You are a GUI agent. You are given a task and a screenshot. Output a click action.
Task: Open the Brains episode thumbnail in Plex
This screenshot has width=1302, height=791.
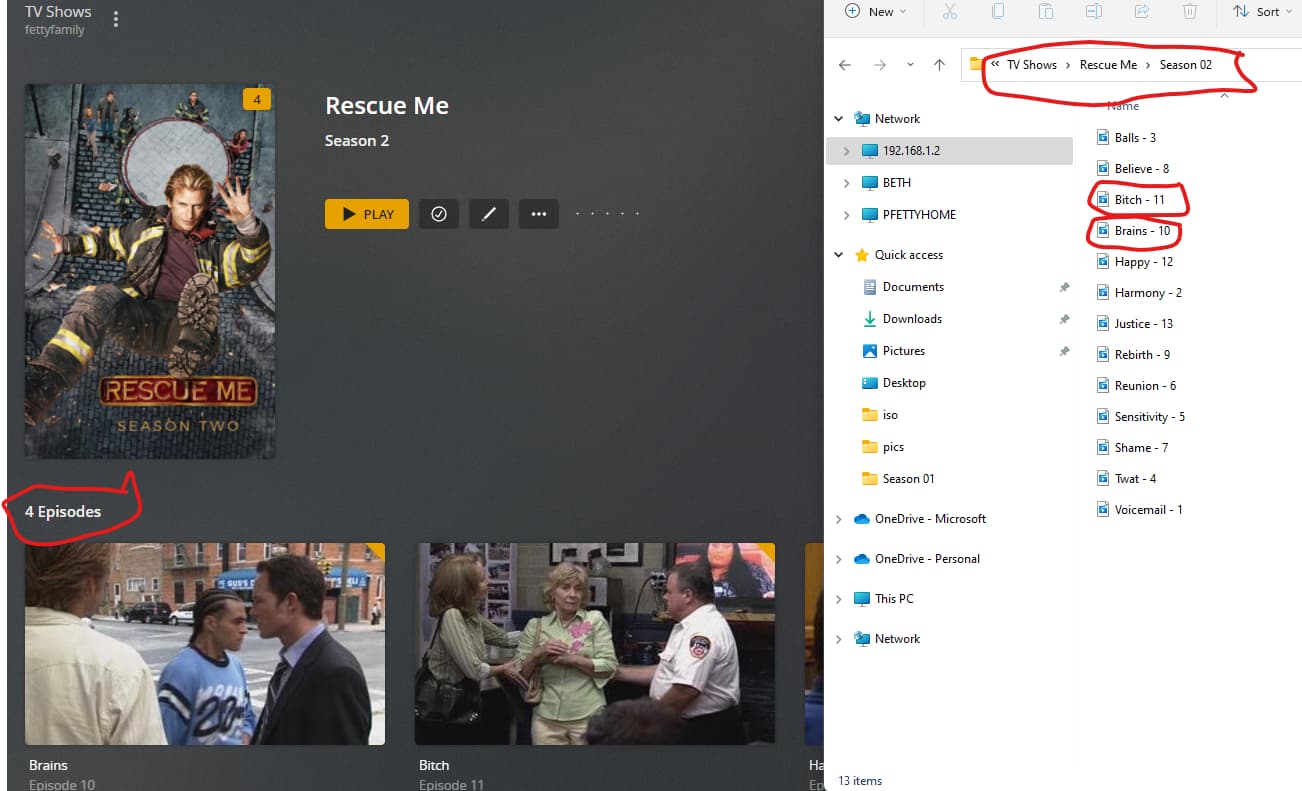(x=205, y=644)
